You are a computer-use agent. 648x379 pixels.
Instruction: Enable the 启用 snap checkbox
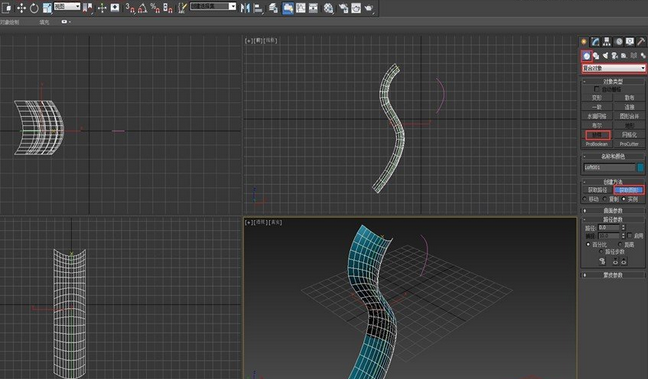point(630,236)
